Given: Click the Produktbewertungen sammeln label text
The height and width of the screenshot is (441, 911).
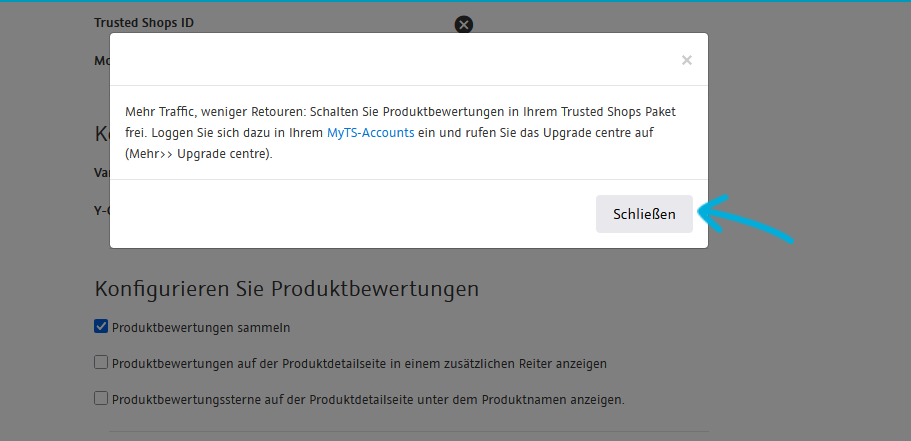Looking at the screenshot, I should [x=201, y=328].
